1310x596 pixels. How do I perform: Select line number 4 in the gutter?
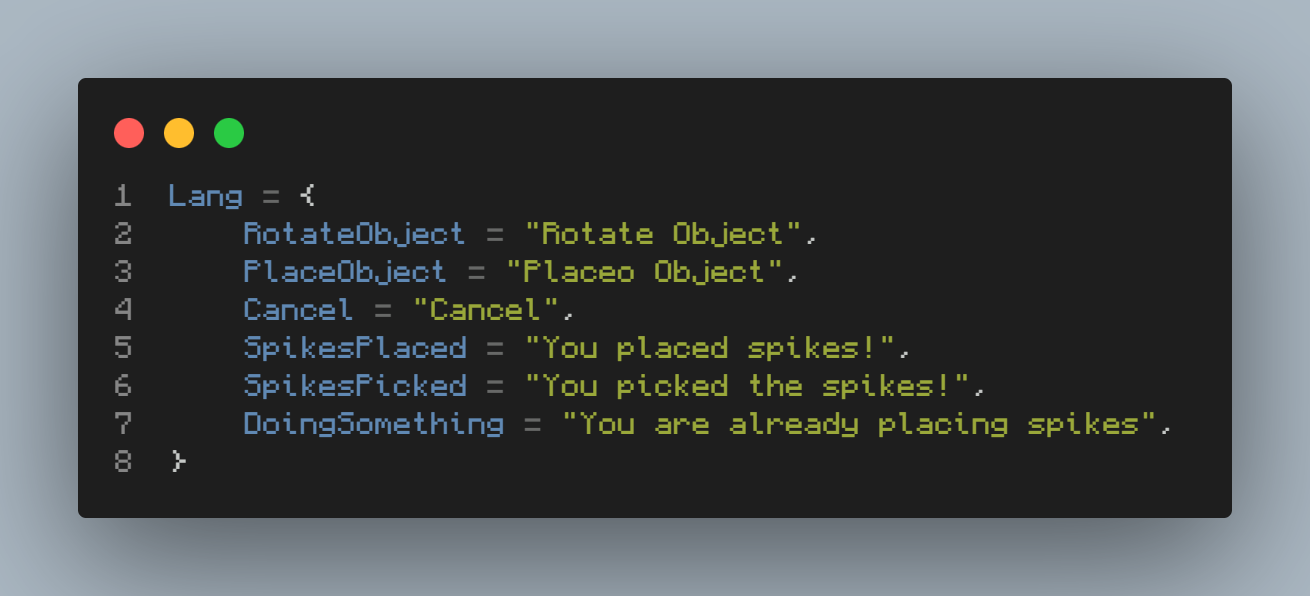[x=123, y=309]
